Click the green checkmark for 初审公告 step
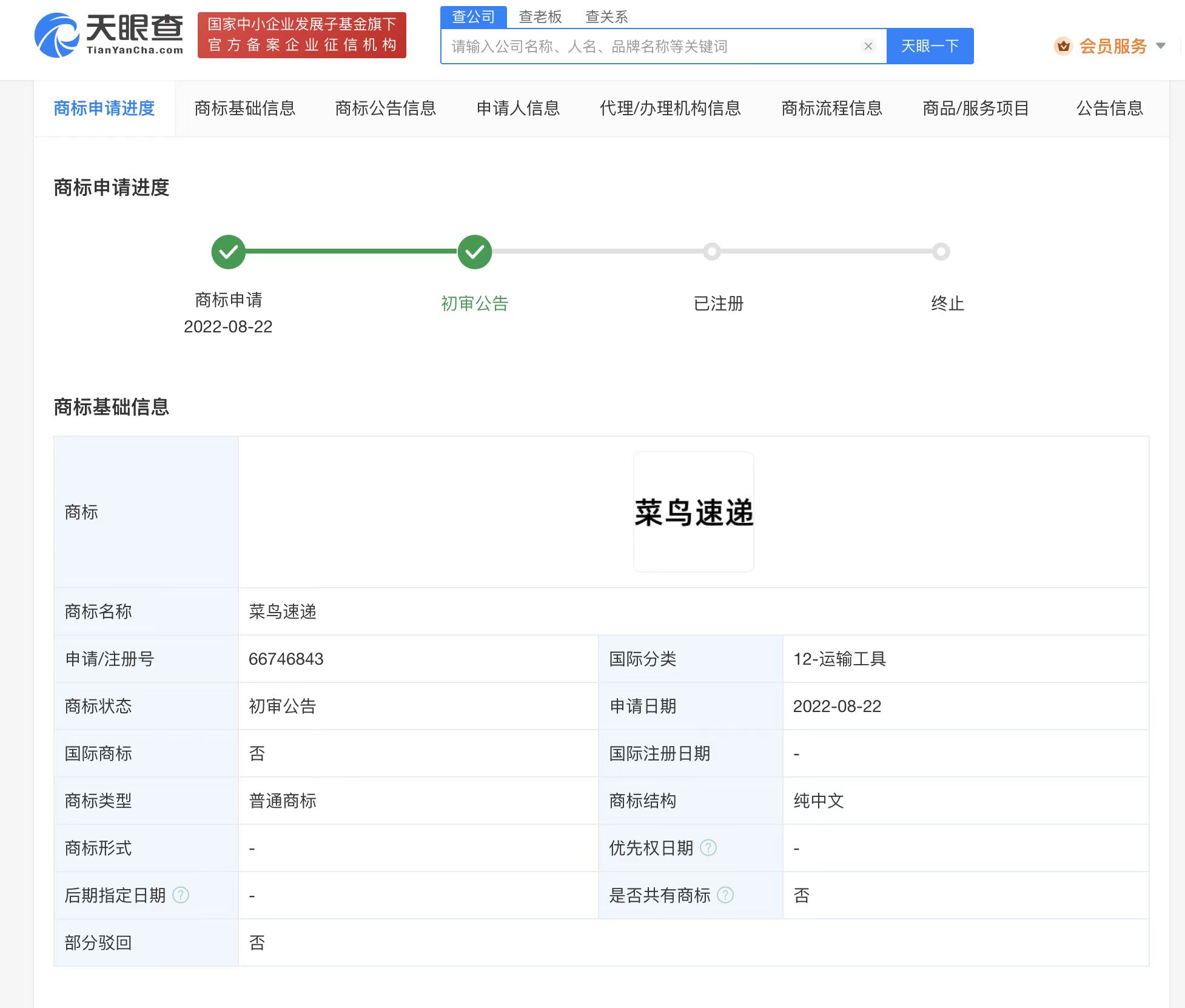The image size is (1185, 1008). (475, 252)
